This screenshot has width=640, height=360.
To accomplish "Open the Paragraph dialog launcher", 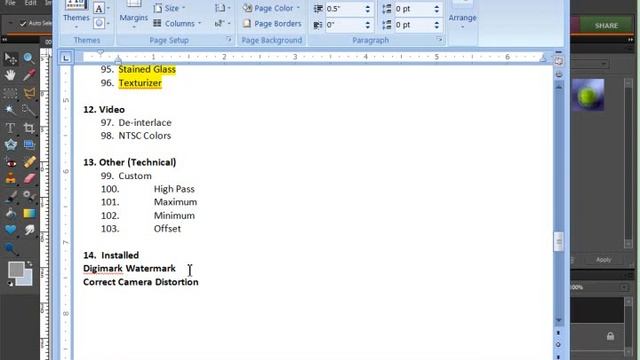I will [x=439, y=40].
